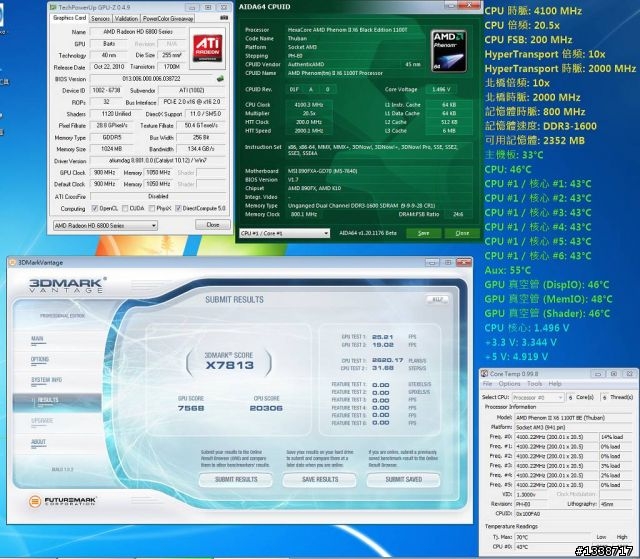Switch to the Validation tab in GPU-Z
This screenshot has height=559, width=640.
point(126,18)
